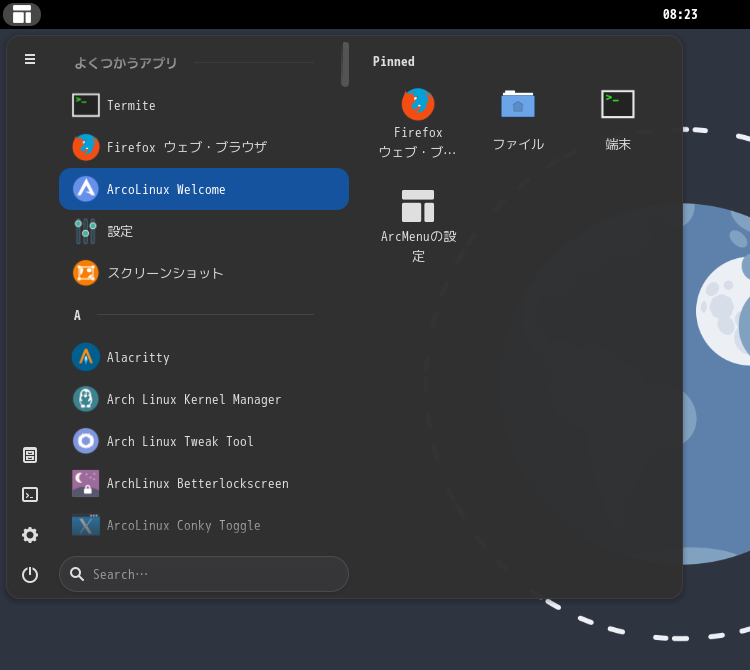This screenshot has width=750, height=670.
Task: Click the 設定 sliders icon
Action: pos(86,231)
